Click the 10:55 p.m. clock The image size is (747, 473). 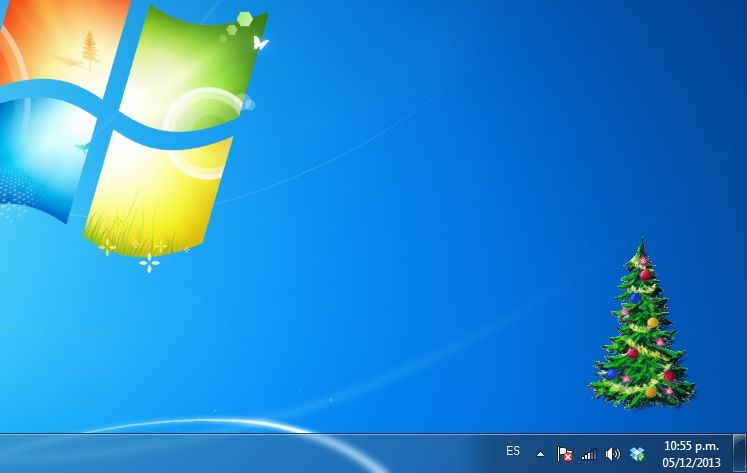point(691,446)
